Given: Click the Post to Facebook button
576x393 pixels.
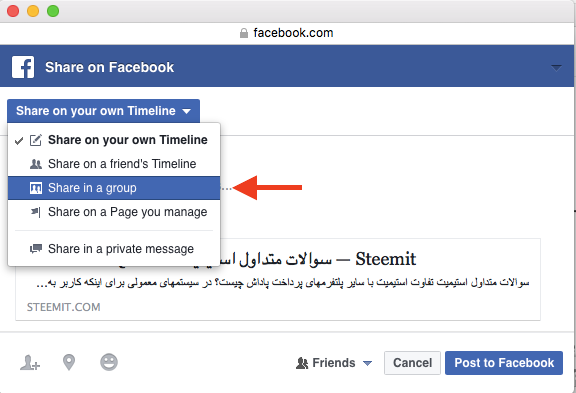Looking at the screenshot, I should point(504,363).
